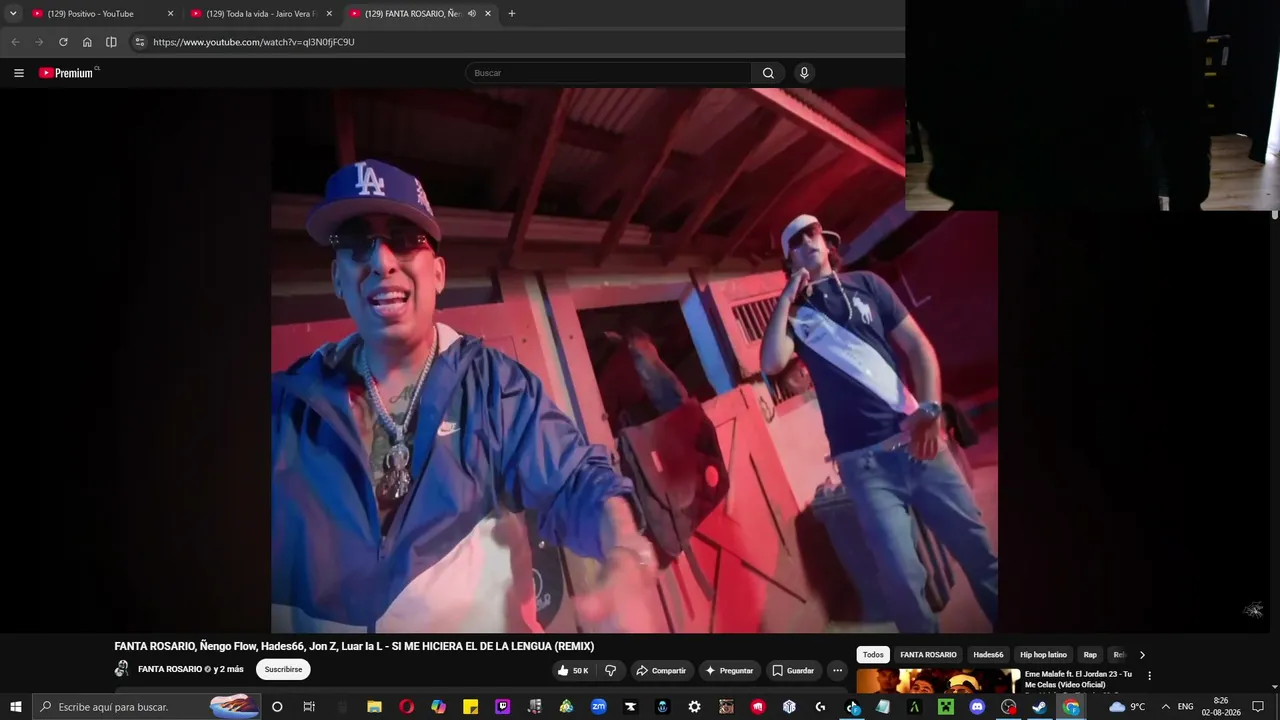Image resolution: width=1280 pixels, height=720 pixels.
Task: Open FANTA ROSARIO channel avatar
Action: 122,669
